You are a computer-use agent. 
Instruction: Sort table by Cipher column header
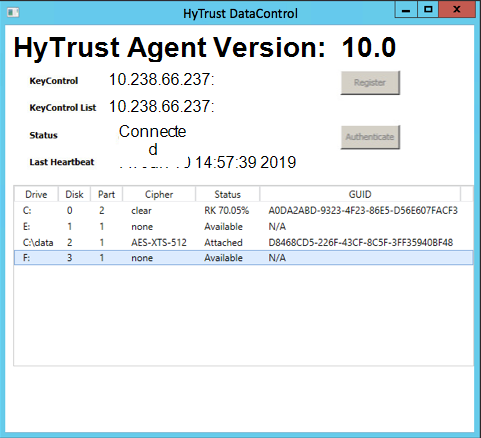tap(159, 194)
